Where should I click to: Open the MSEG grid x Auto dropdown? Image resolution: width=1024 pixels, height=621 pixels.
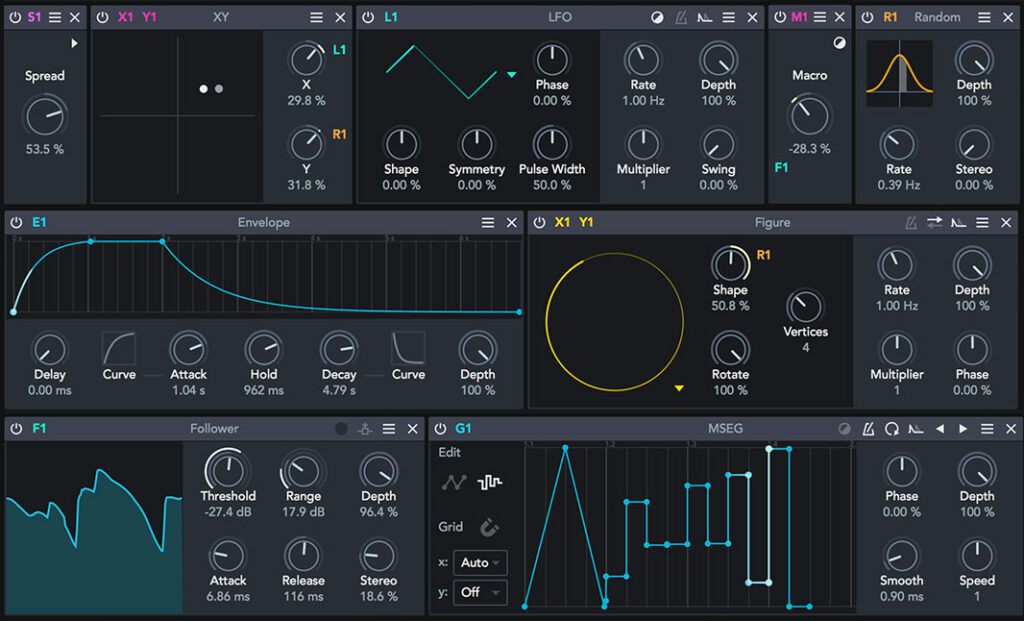[480, 562]
